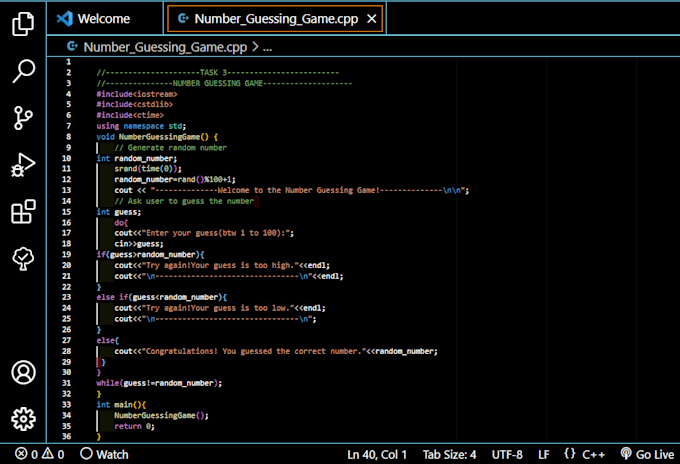Image resolution: width=680 pixels, height=464 pixels.
Task: Select language mode C++
Action: 593,454
